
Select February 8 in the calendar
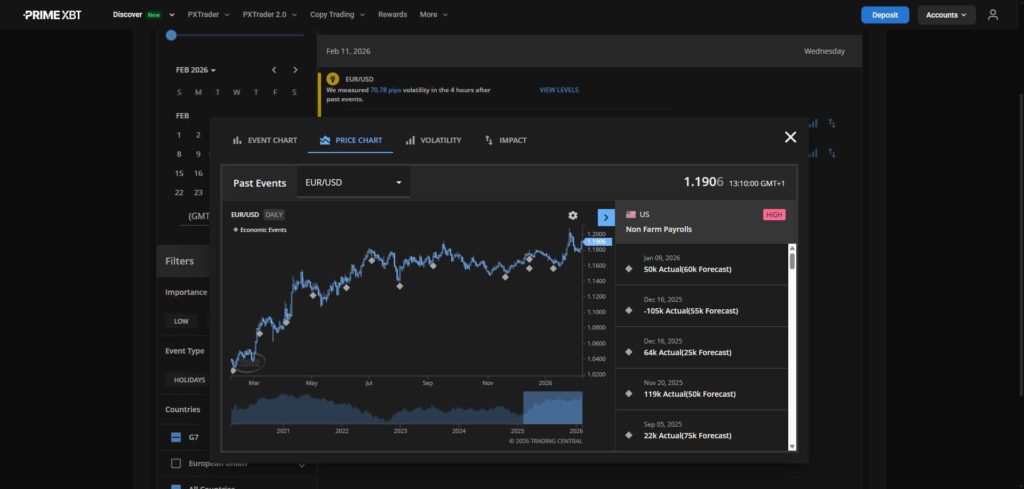pos(179,155)
